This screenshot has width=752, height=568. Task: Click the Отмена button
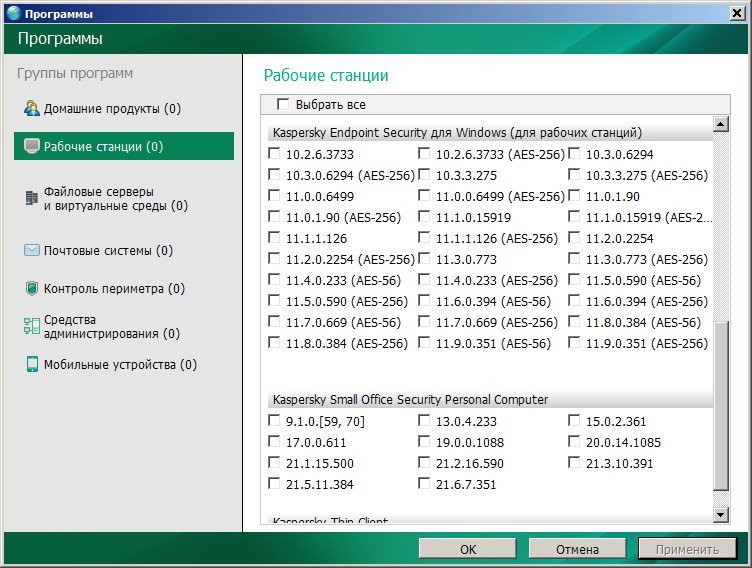pos(577,549)
